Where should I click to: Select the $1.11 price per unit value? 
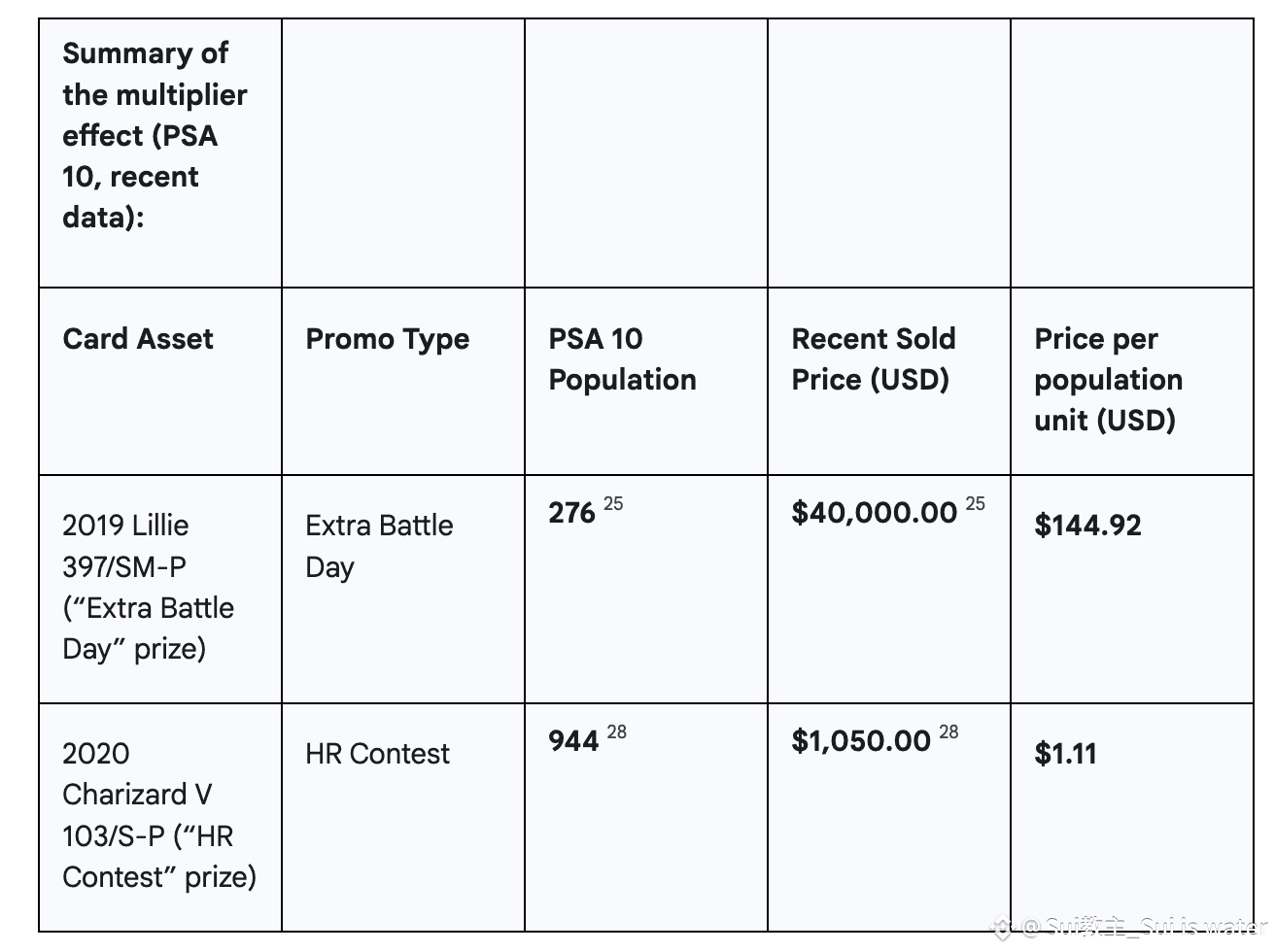click(1065, 754)
